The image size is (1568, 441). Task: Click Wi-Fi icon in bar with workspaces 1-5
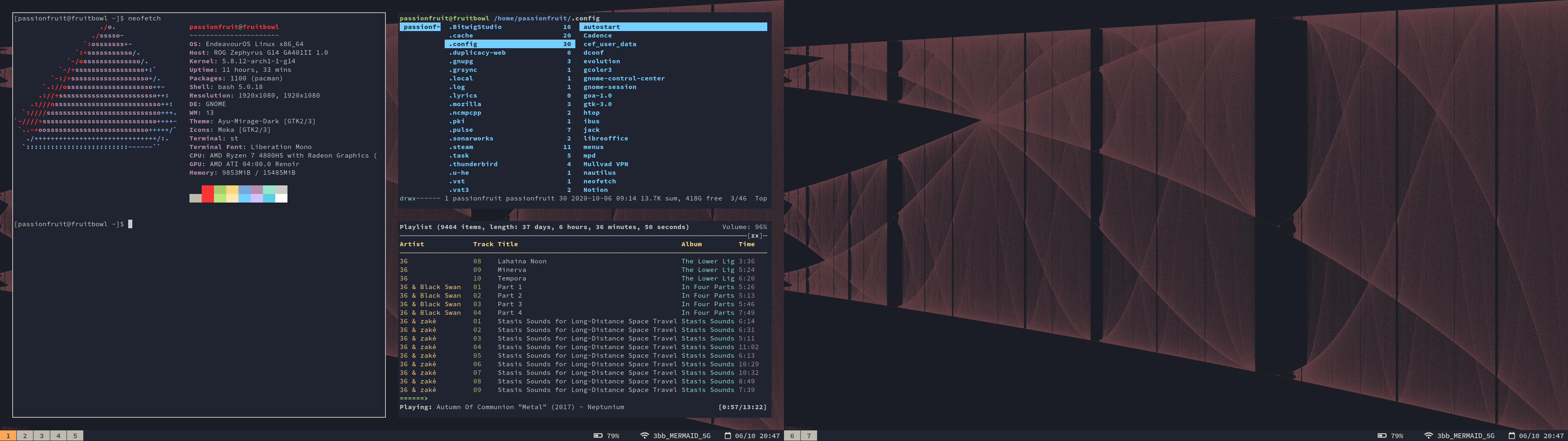[645, 436]
